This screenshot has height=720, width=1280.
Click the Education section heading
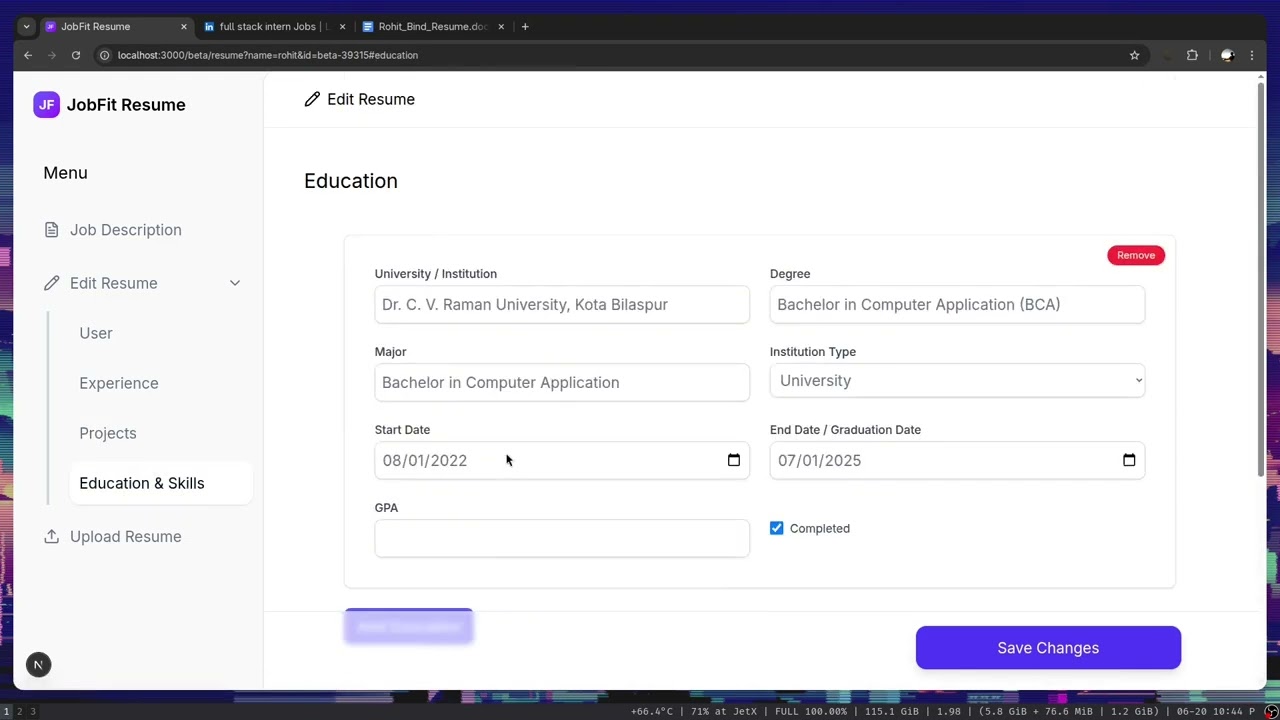(351, 181)
